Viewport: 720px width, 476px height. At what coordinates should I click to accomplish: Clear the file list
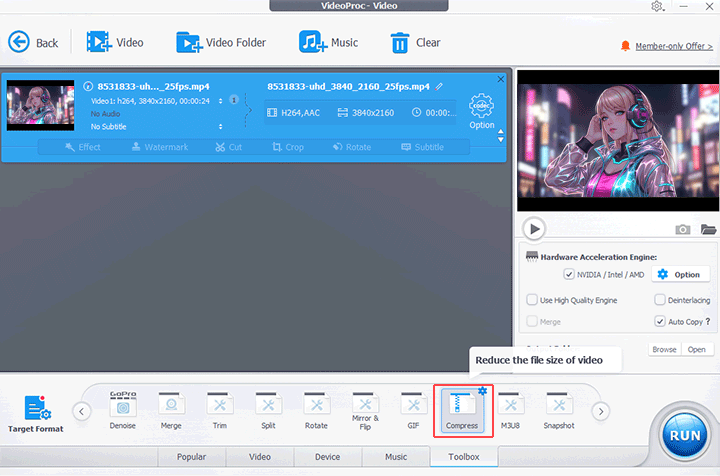click(415, 42)
